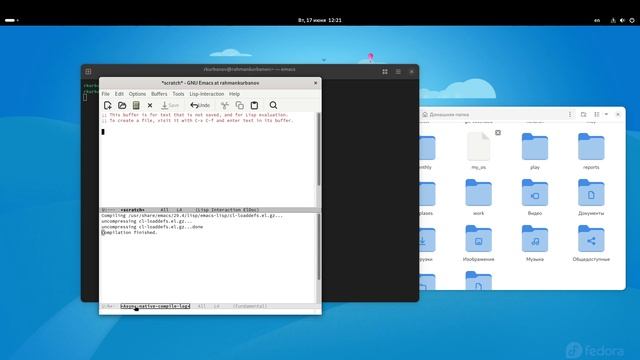Click the home path bar in Files window
The image size is (640, 360).
pos(492,115)
